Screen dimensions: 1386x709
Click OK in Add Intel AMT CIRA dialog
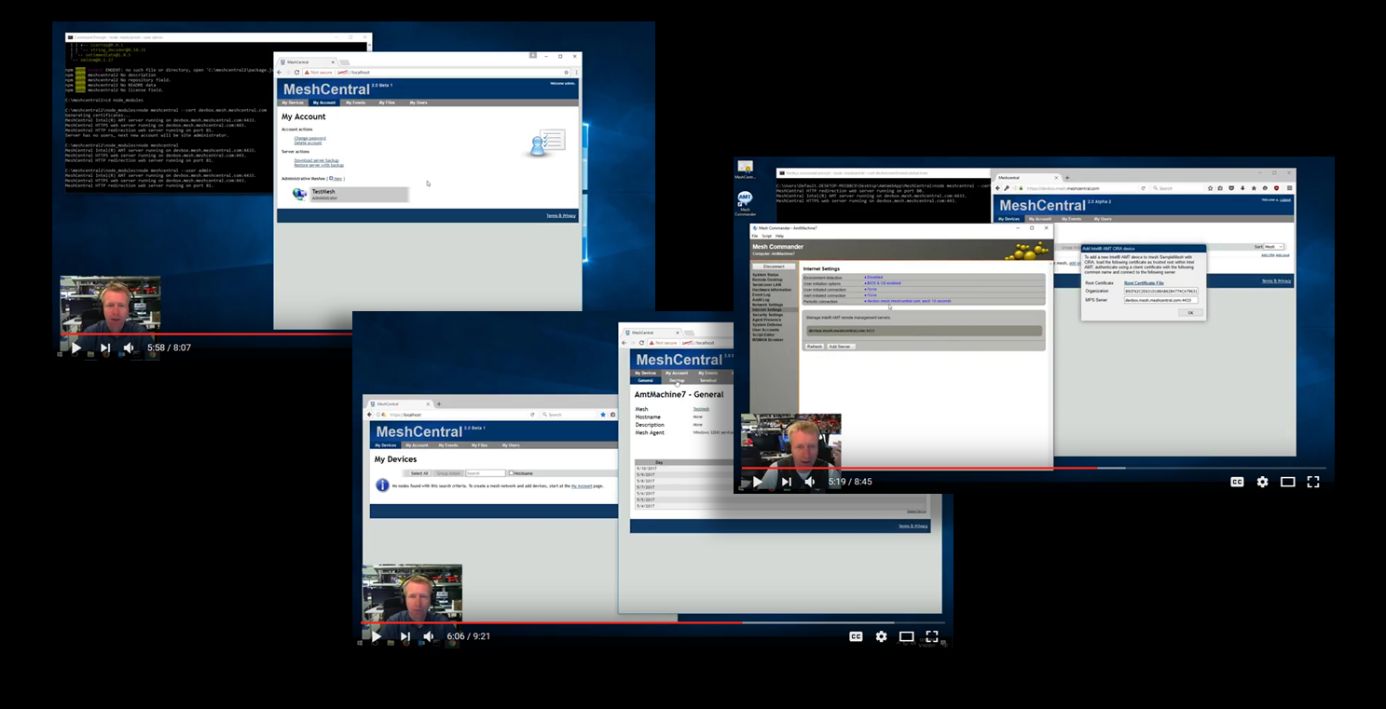[1189, 312]
